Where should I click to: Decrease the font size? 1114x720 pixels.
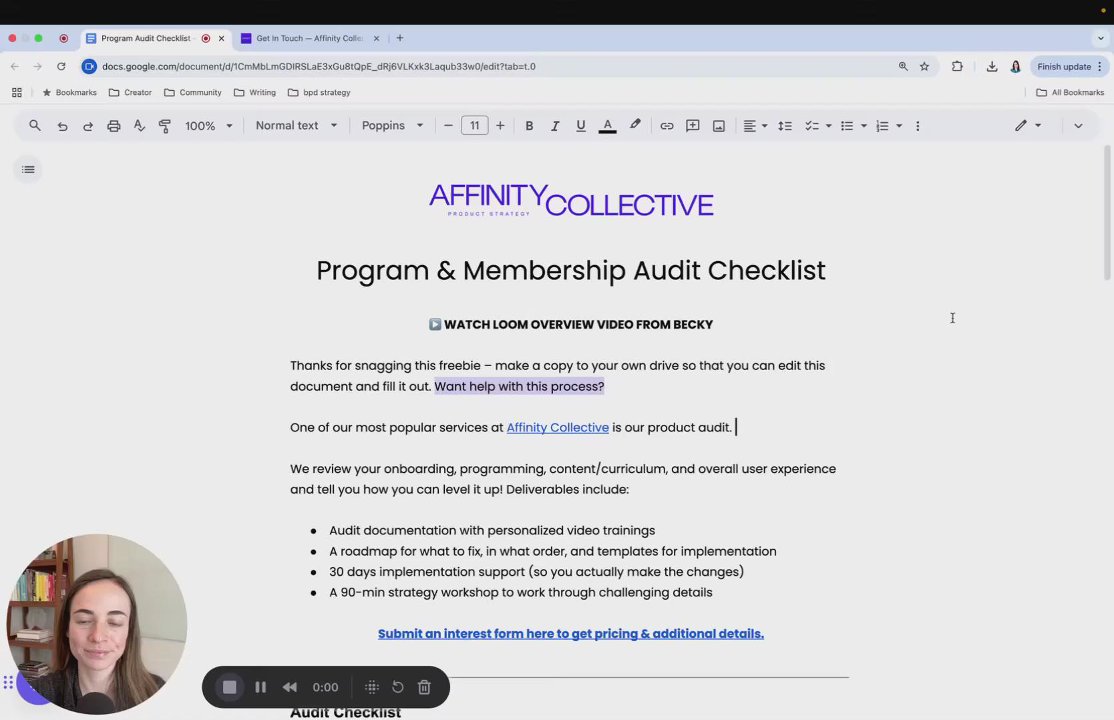pos(448,126)
